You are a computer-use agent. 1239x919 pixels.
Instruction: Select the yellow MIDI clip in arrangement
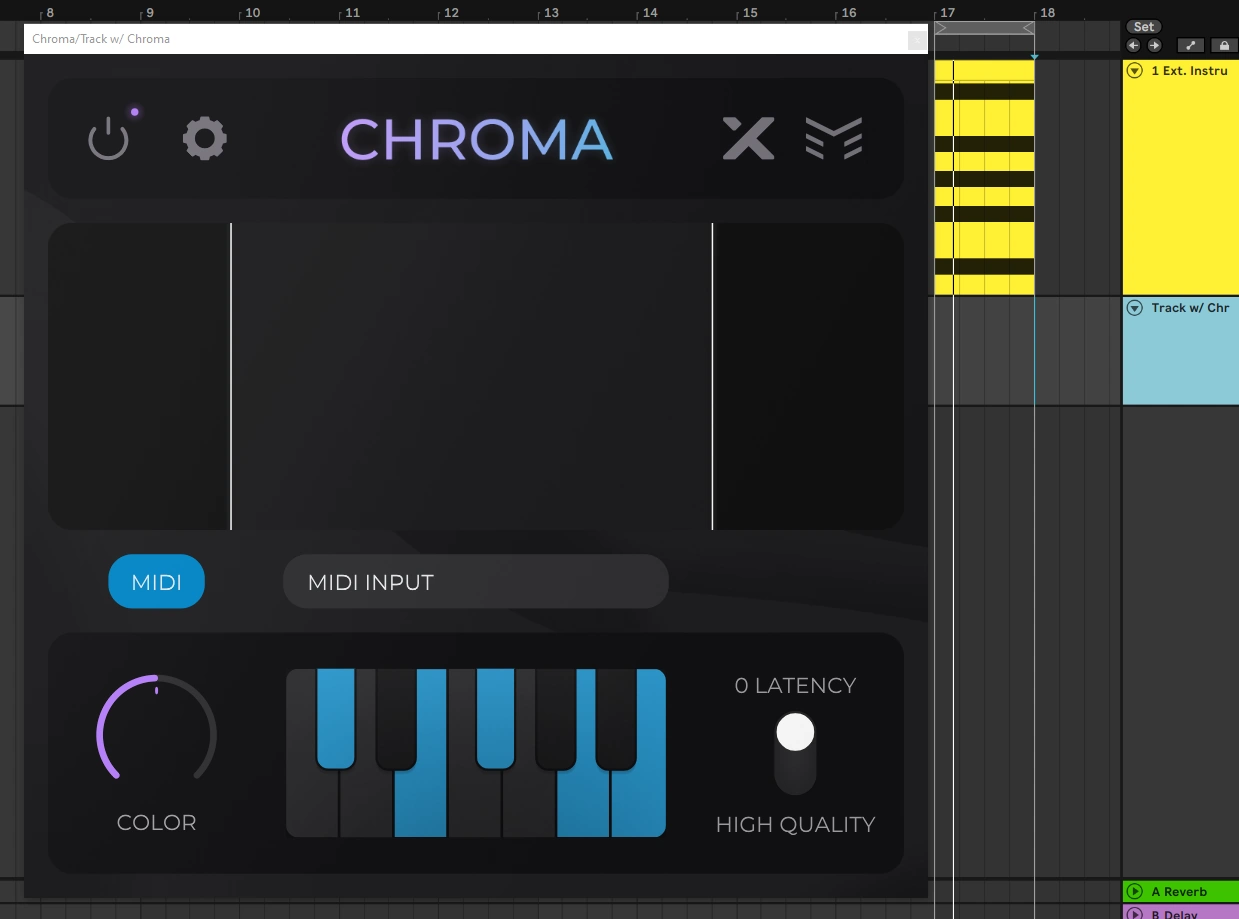click(x=984, y=177)
